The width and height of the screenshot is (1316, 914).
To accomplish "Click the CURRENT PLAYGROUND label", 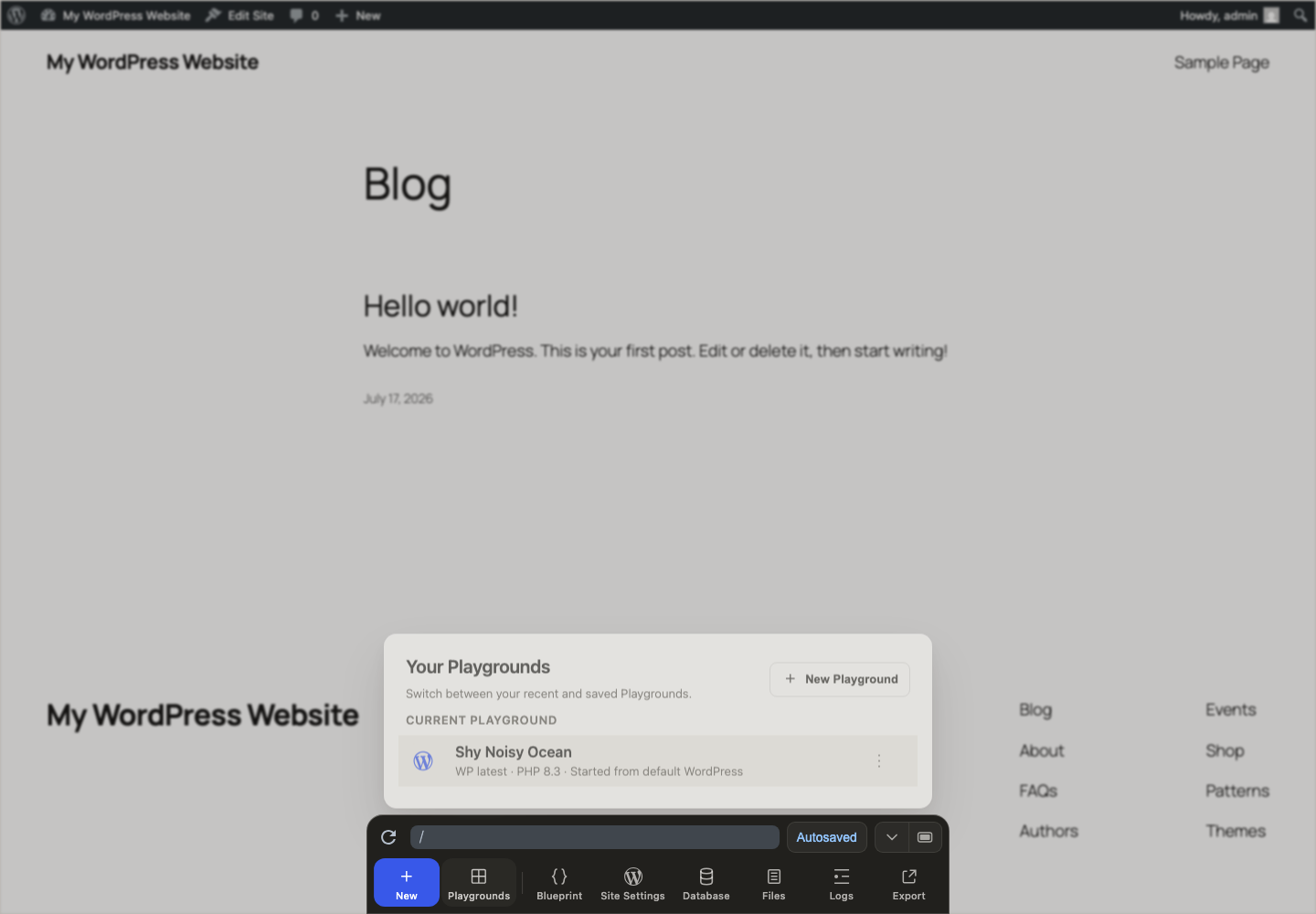I will (482, 720).
